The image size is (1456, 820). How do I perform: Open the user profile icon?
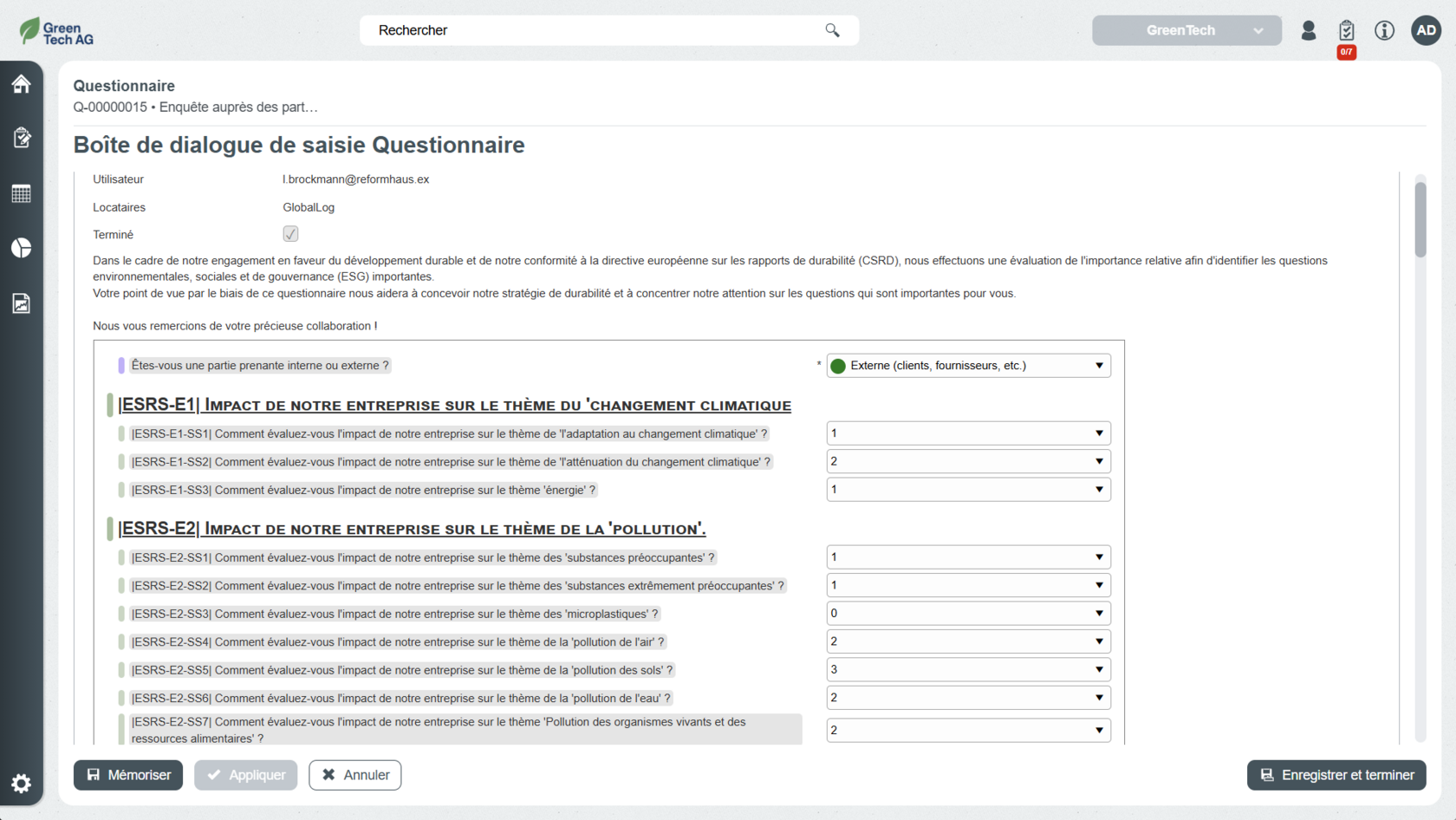1309,31
